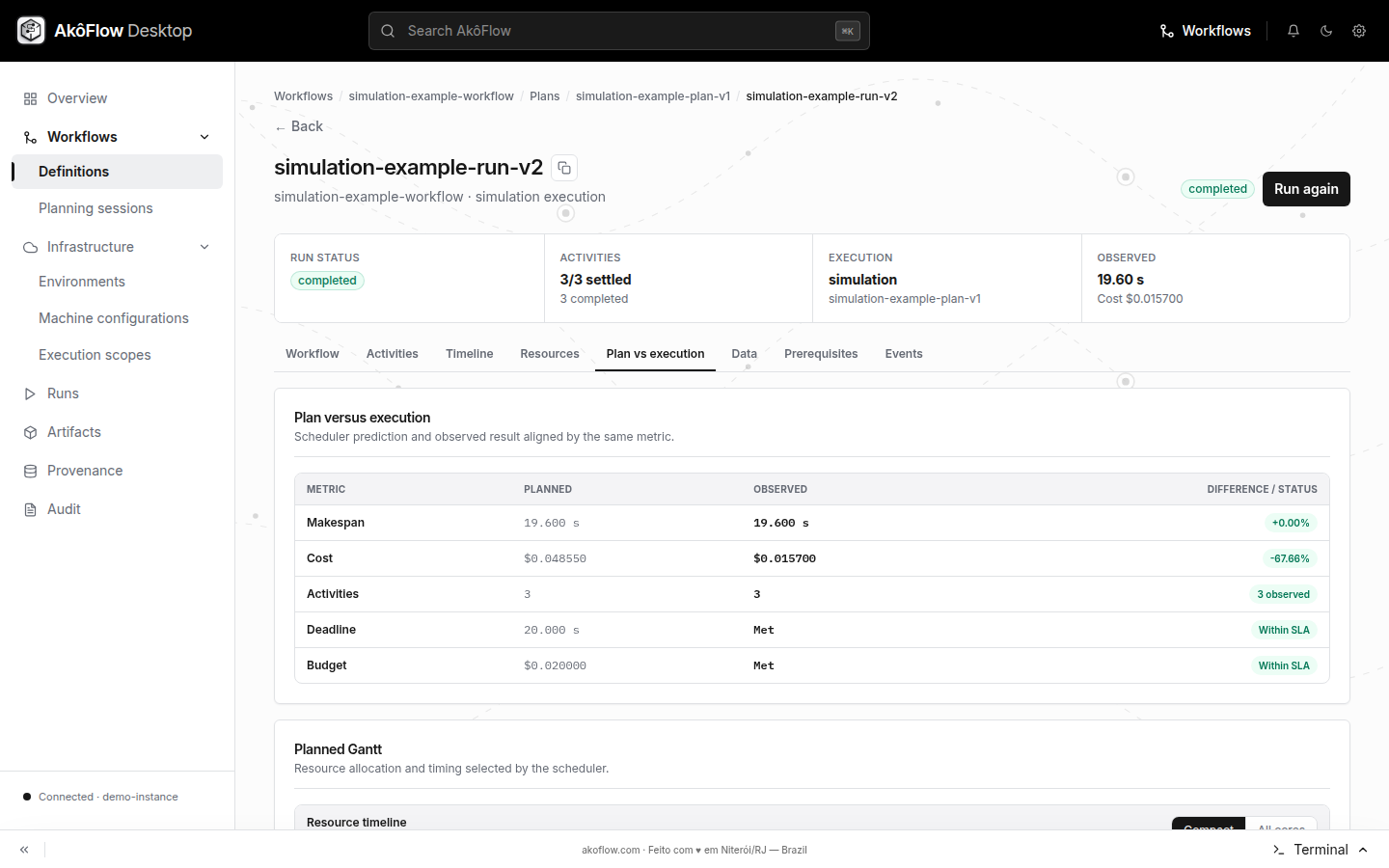Click the completed badge beside Run again
Image resolution: width=1389 pixels, height=868 pixels.
point(1217,189)
